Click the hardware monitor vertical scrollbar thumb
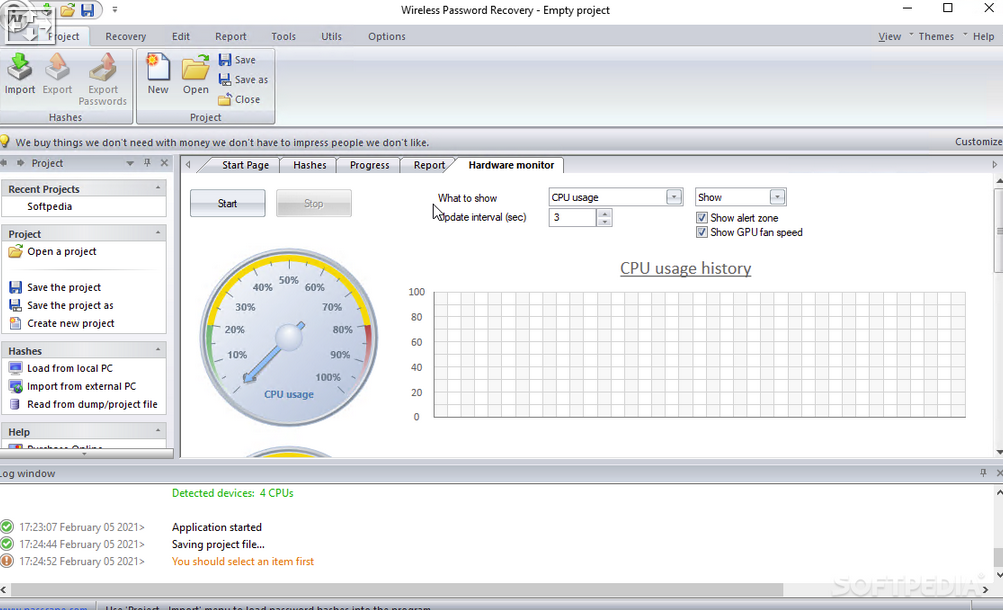The image size is (1003, 610). click(999, 230)
